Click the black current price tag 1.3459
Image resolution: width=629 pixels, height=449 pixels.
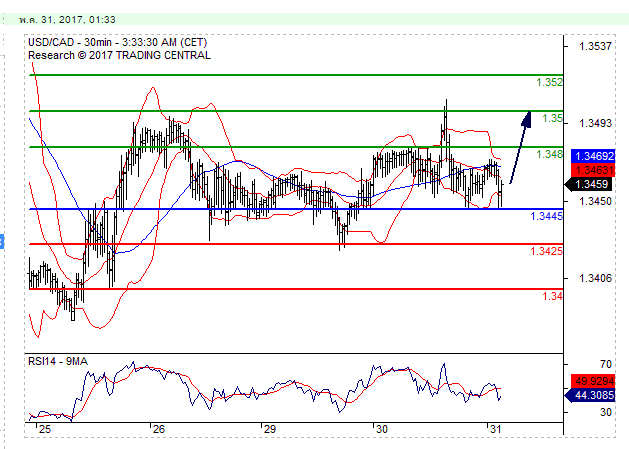[x=589, y=184]
